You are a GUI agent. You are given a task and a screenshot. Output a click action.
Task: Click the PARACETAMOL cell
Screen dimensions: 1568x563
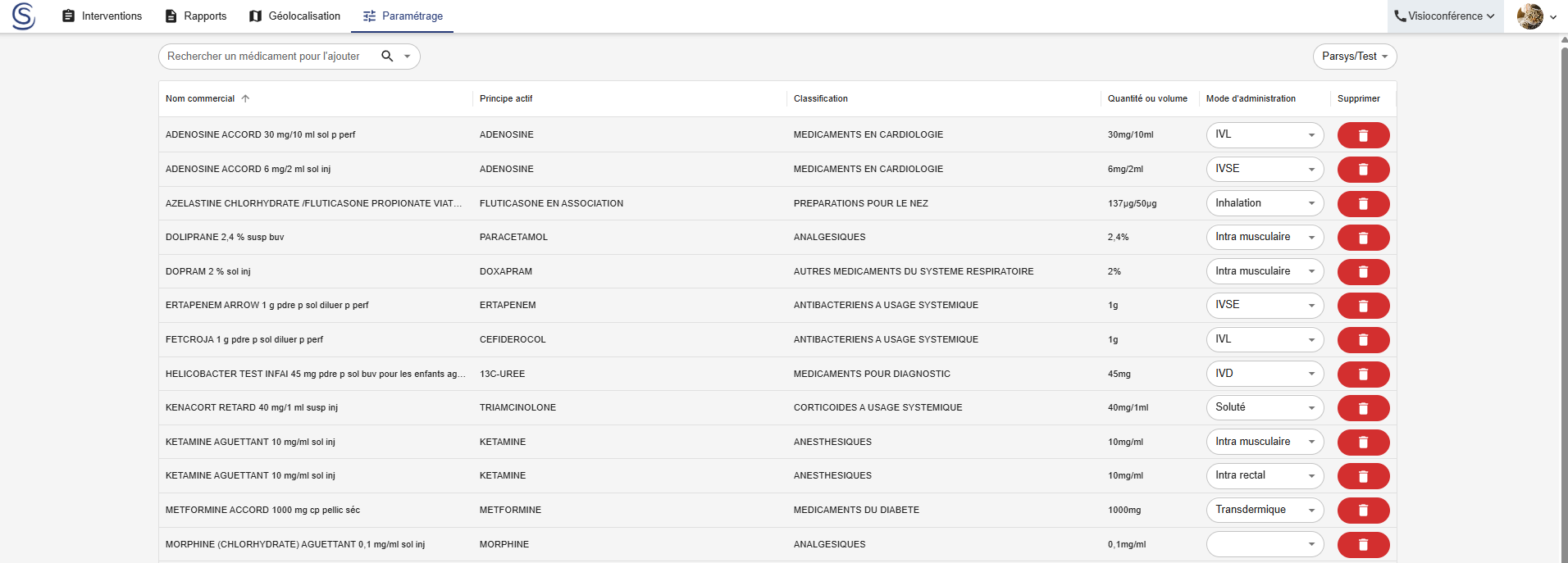tap(513, 237)
